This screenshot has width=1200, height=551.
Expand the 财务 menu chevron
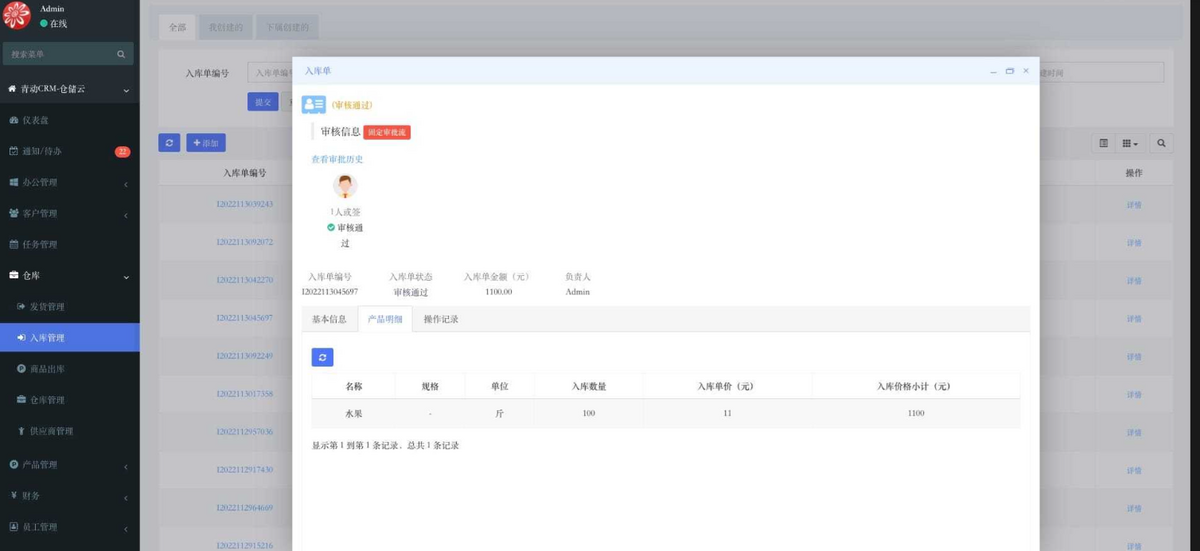[x=126, y=496]
